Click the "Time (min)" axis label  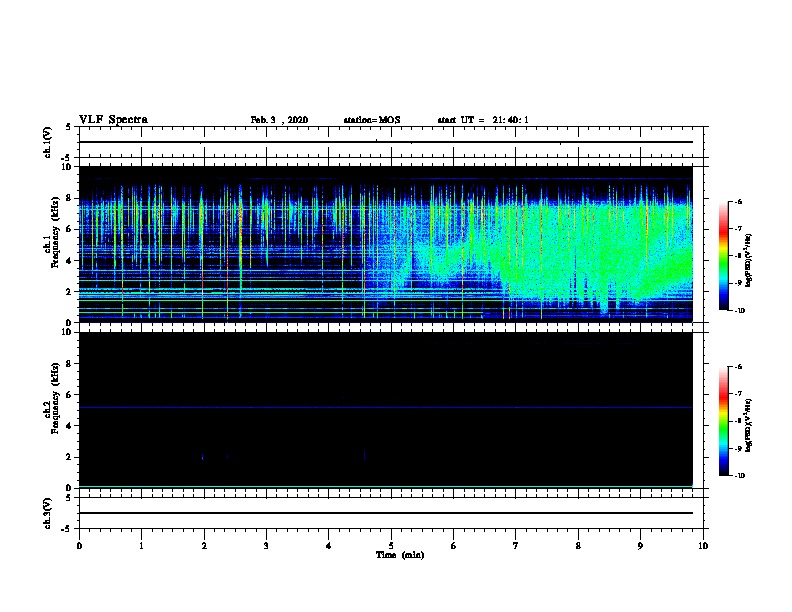400,555
